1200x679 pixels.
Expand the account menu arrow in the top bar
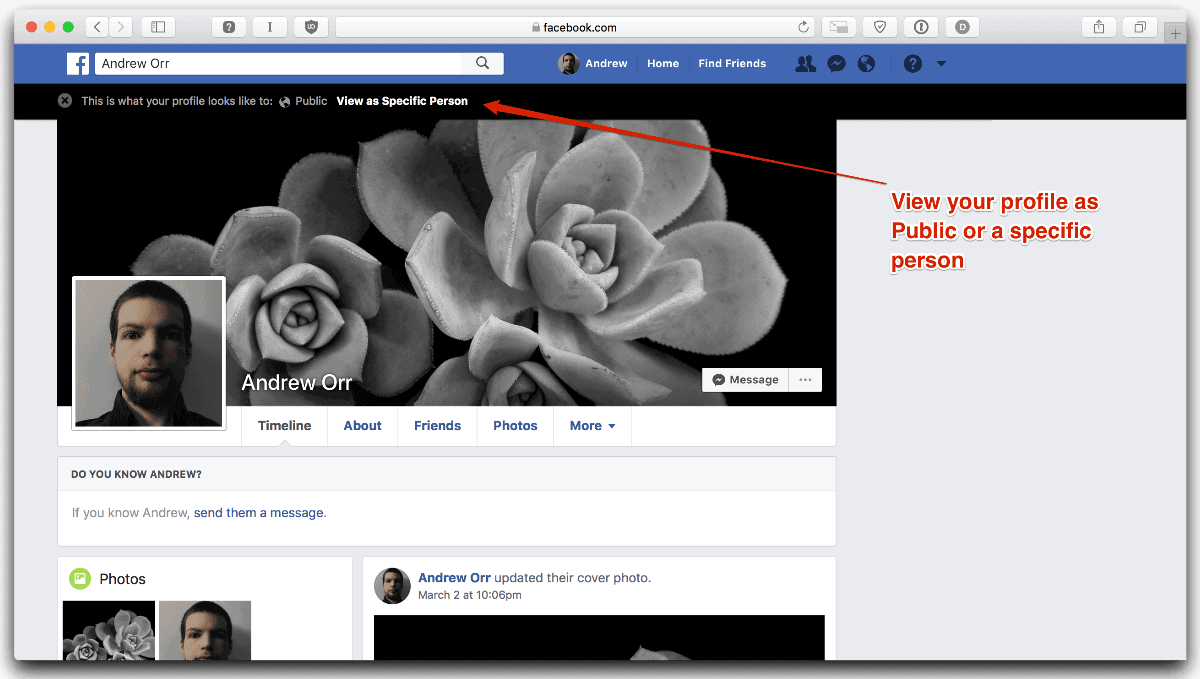tap(941, 64)
